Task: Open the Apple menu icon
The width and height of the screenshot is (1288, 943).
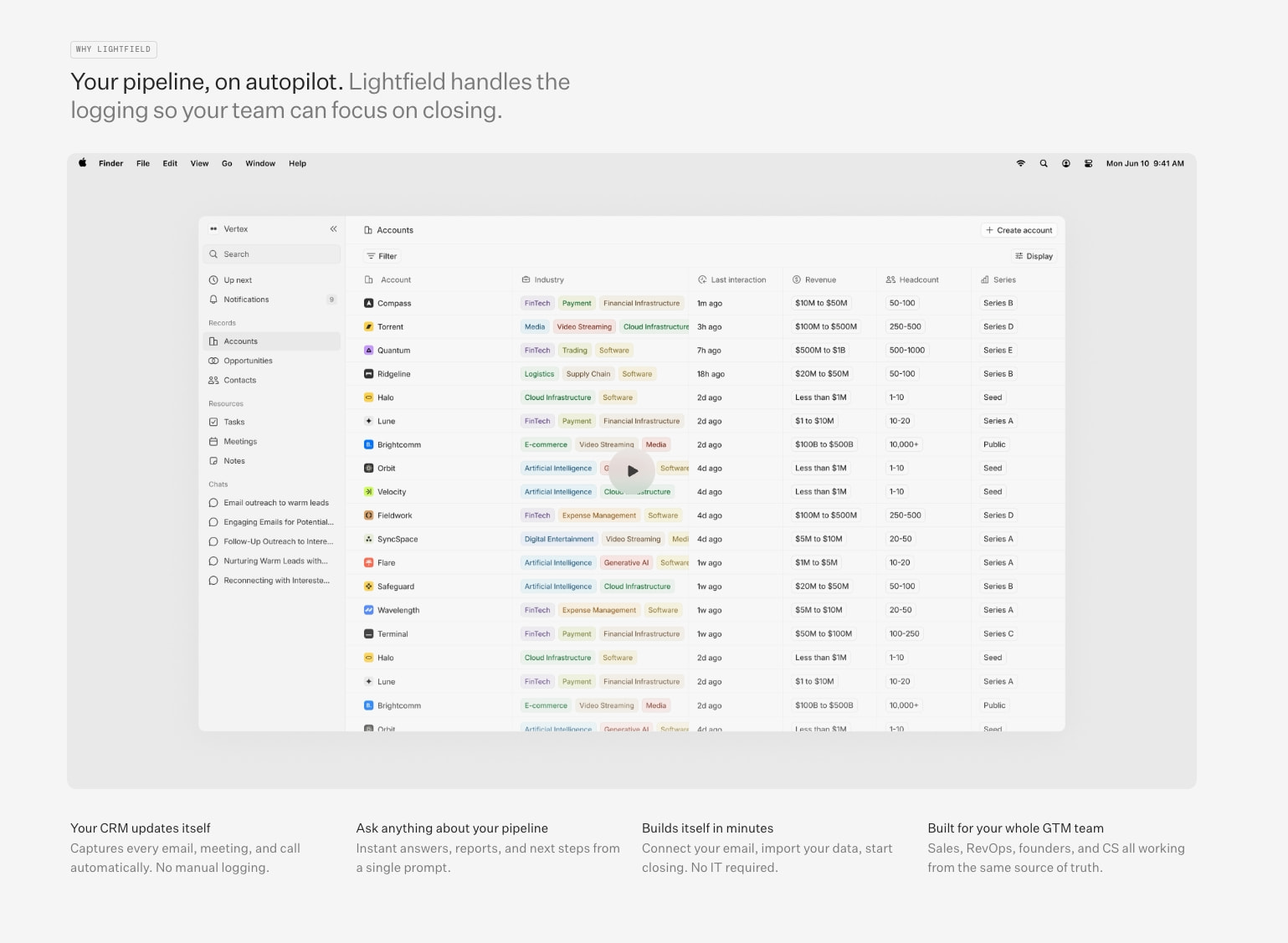Action: (x=83, y=163)
